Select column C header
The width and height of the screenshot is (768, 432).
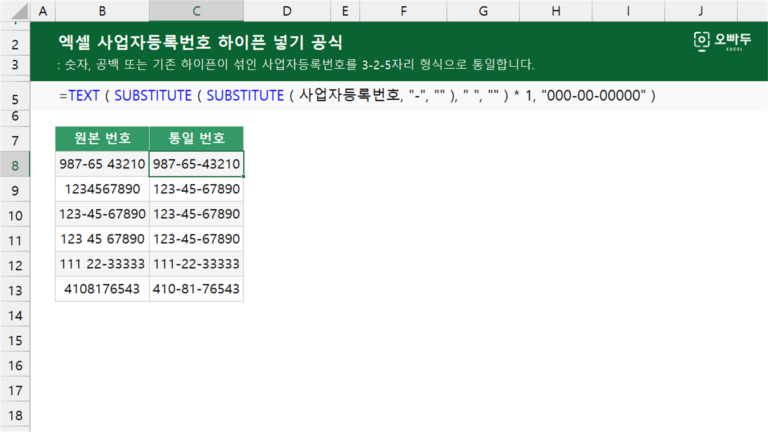click(x=196, y=11)
